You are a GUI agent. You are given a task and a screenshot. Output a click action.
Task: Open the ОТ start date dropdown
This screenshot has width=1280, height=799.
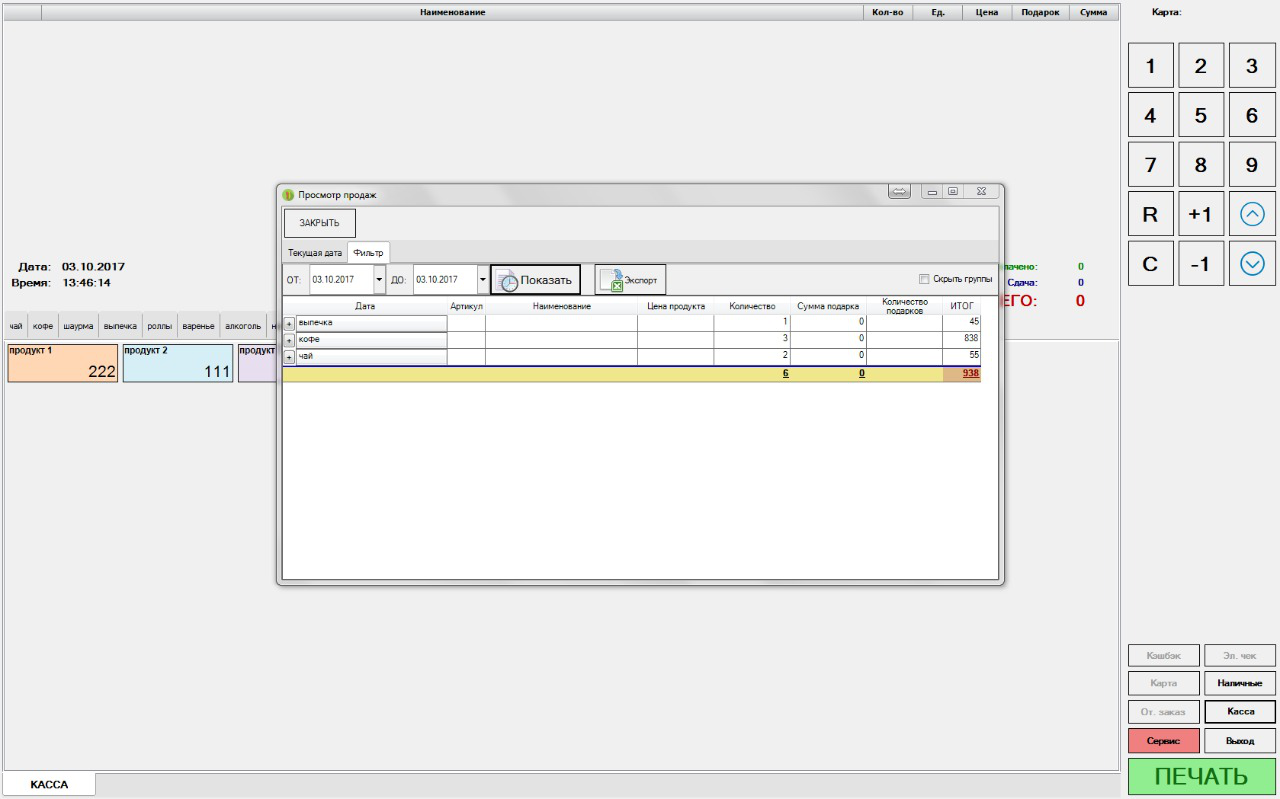click(x=379, y=280)
